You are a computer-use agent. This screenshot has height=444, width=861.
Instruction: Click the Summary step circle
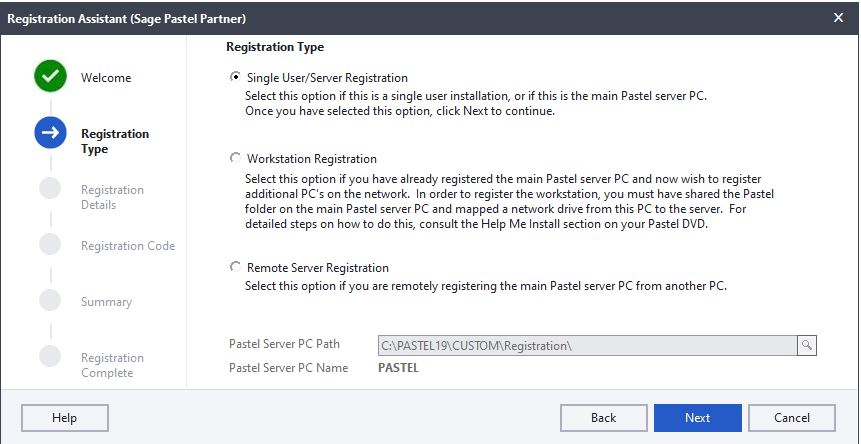tap(50, 300)
